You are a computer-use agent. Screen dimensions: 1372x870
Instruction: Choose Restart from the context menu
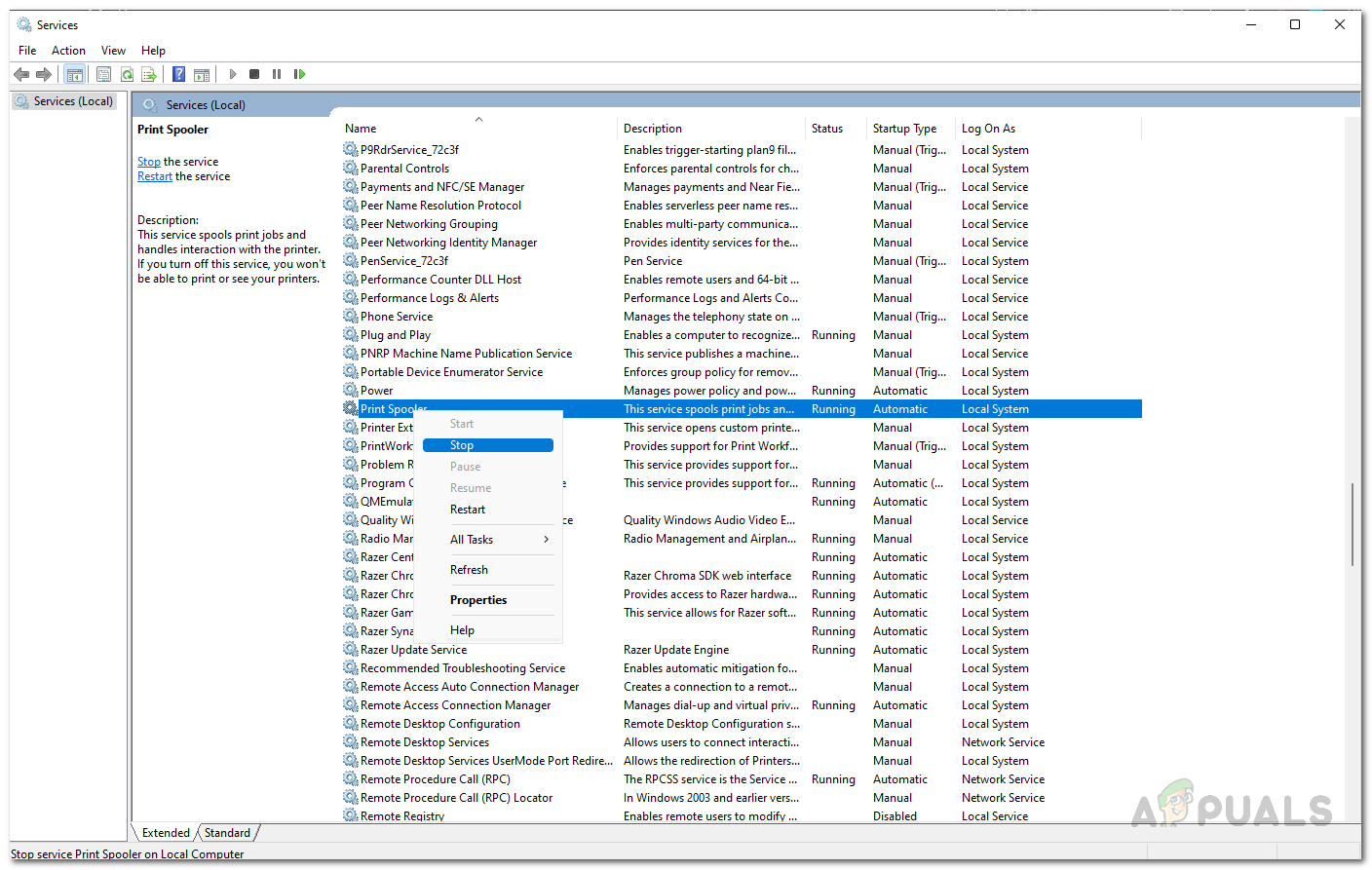coord(468,510)
